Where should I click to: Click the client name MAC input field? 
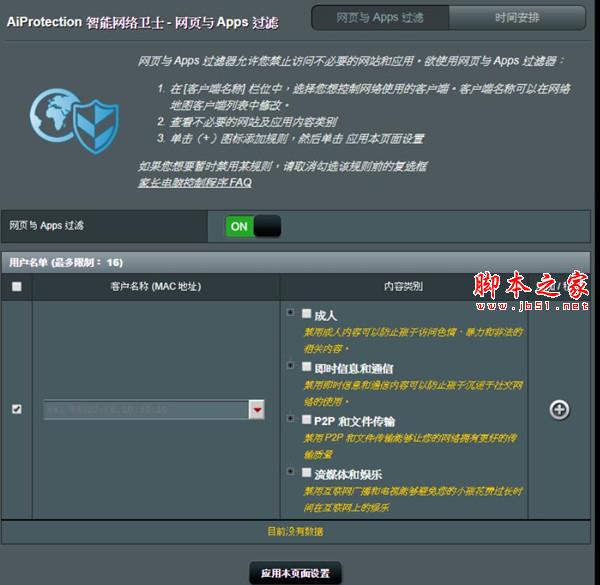[146, 410]
